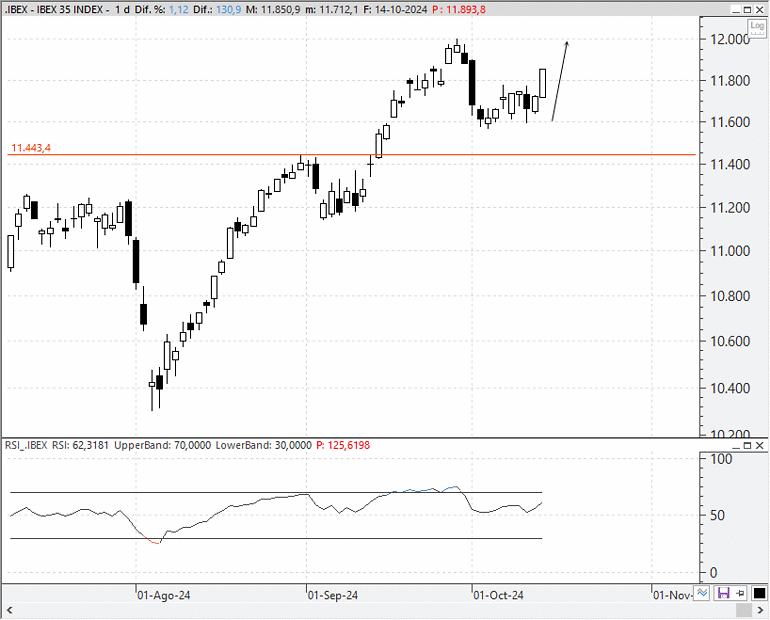Viewport: 770px width, 620px height.
Task: Click the horizontal scrollbar thumb
Action: 744,610
